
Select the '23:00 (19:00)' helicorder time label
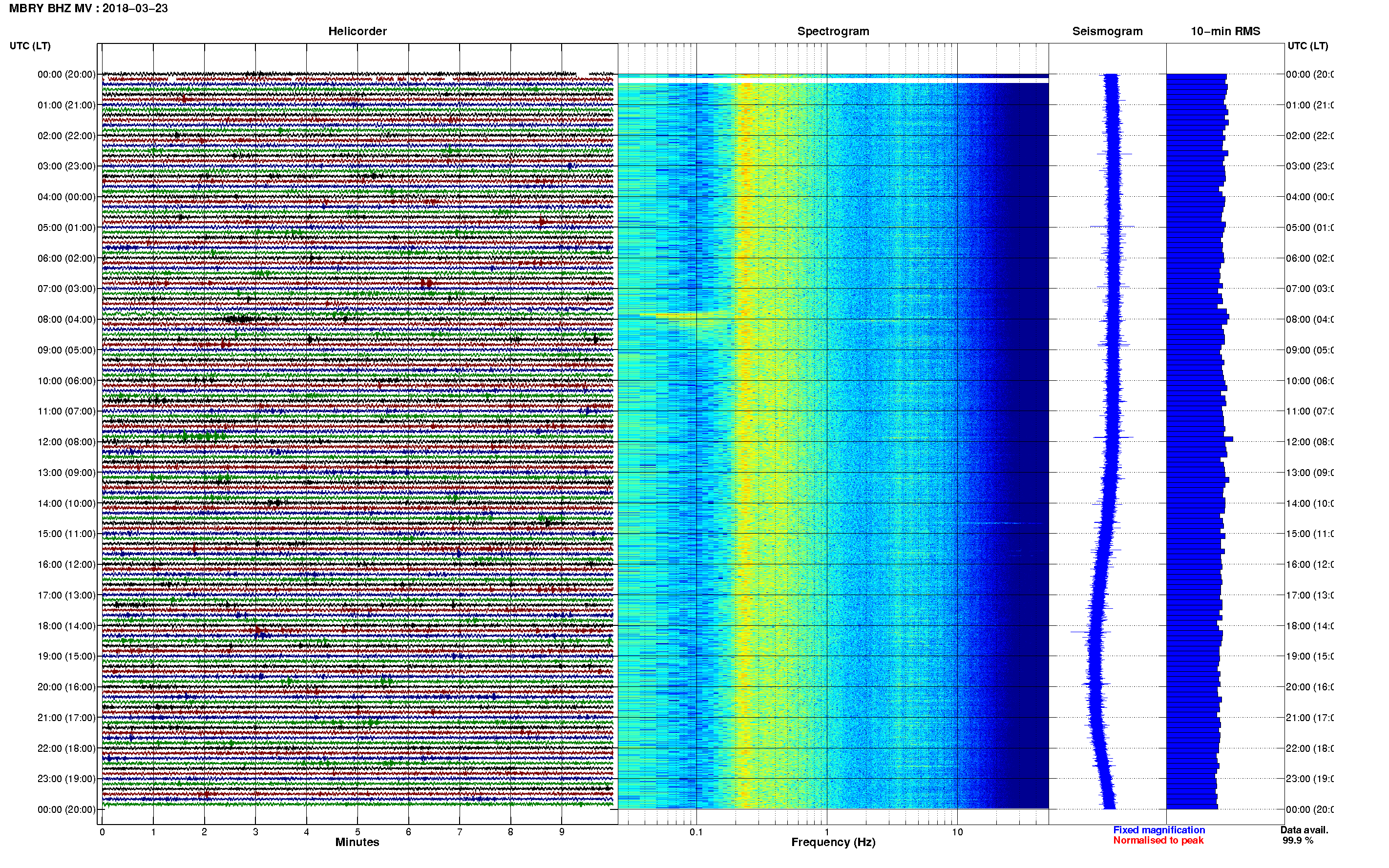click(66, 779)
